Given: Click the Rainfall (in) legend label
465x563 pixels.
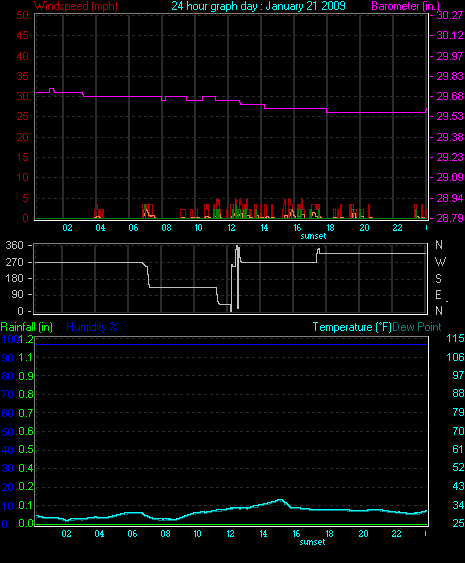Looking at the screenshot, I should 27,327.
